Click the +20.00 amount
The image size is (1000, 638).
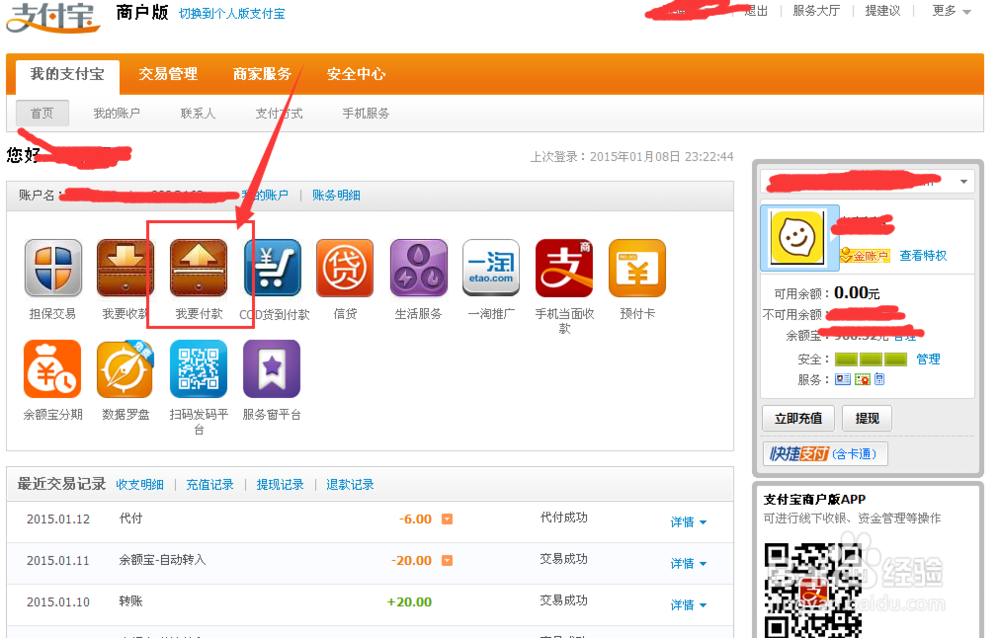pos(409,602)
